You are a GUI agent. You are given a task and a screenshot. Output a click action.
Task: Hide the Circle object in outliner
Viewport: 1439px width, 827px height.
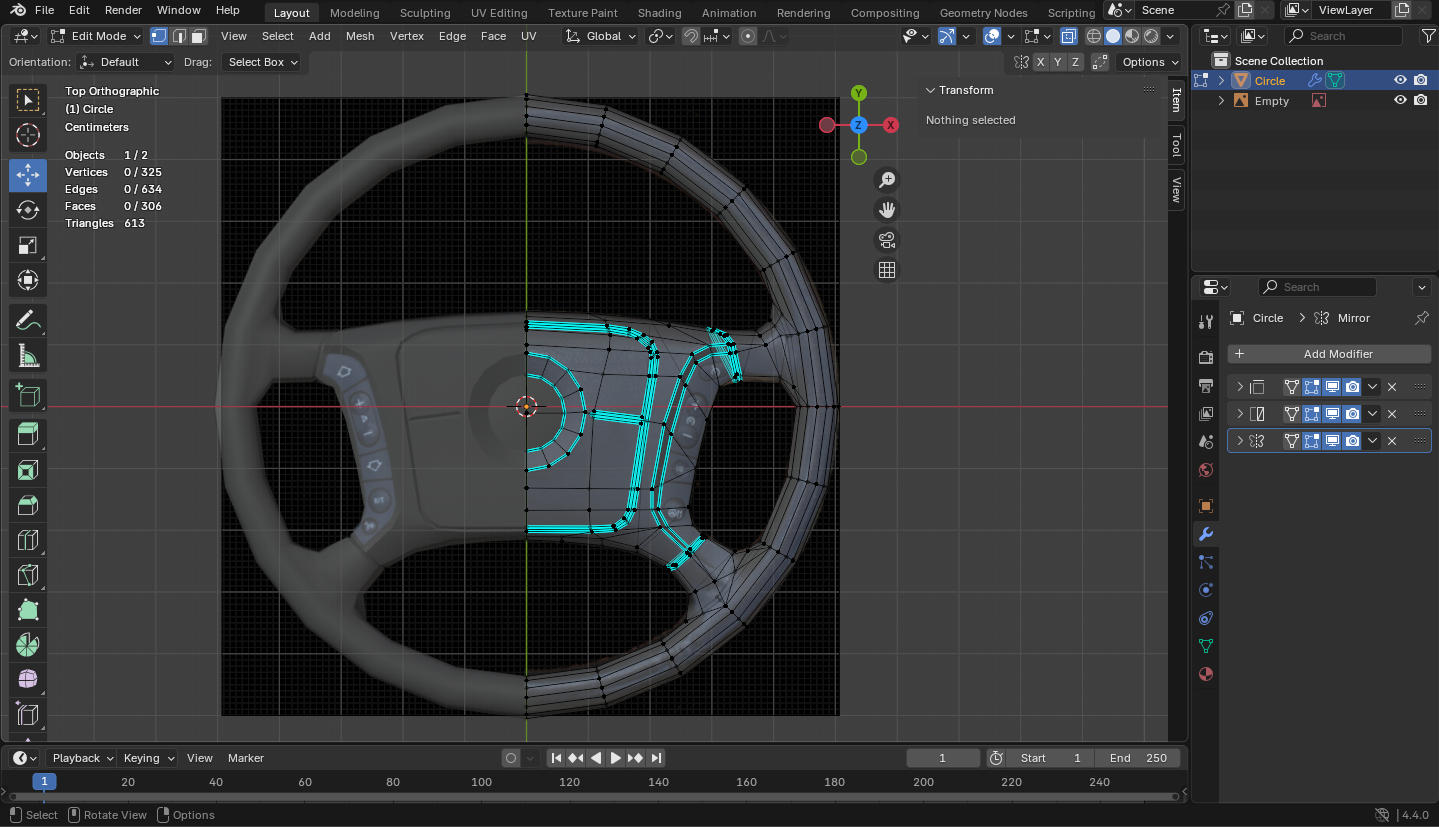pyautogui.click(x=1400, y=81)
